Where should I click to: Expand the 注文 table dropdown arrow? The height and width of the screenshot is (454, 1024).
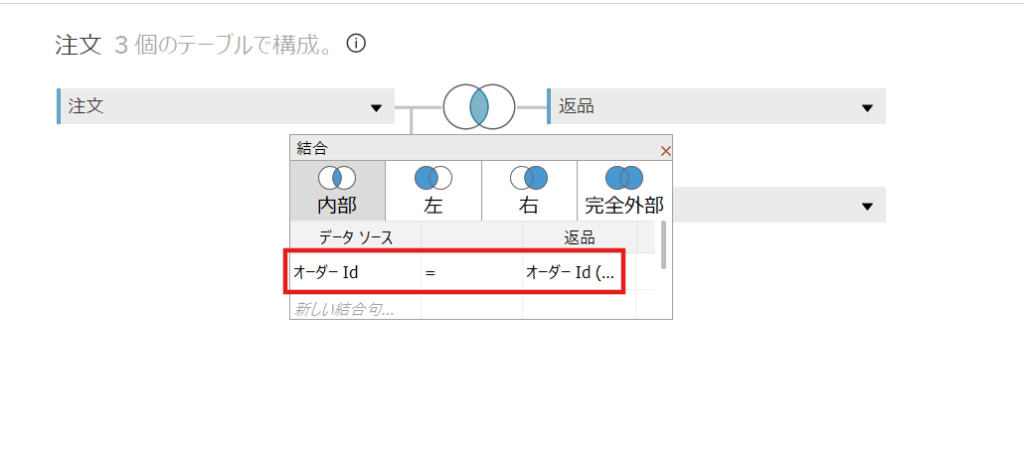[x=376, y=107]
